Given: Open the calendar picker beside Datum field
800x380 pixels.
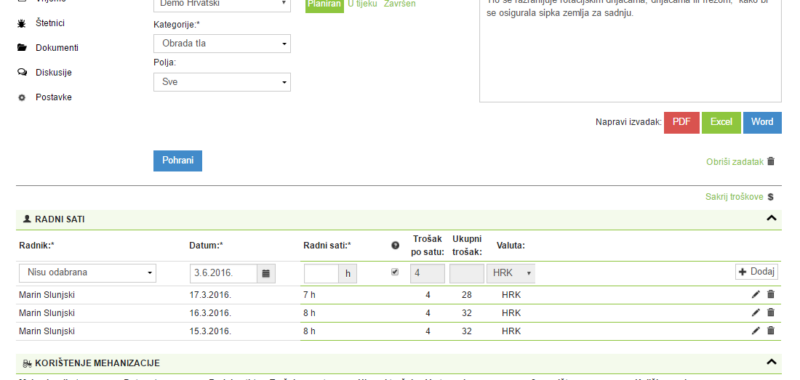Looking at the screenshot, I should pos(266,273).
